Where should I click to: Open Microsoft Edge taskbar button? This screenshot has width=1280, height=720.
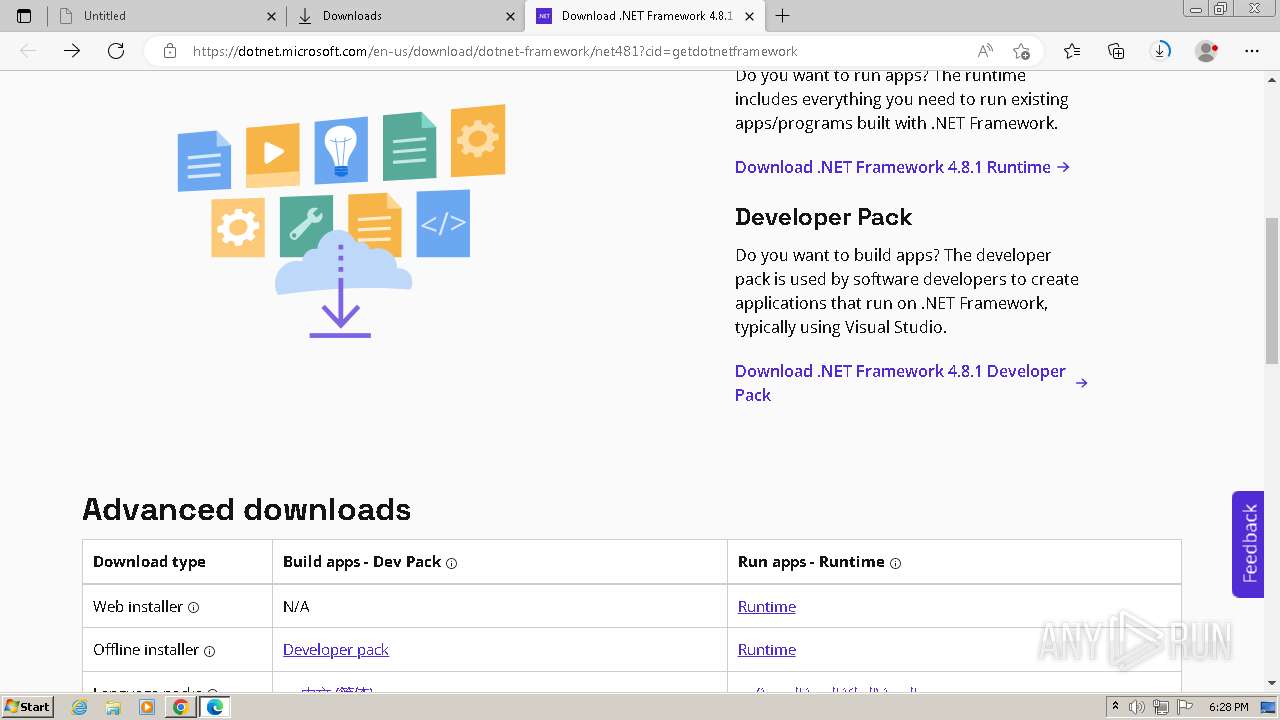[x=214, y=707]
